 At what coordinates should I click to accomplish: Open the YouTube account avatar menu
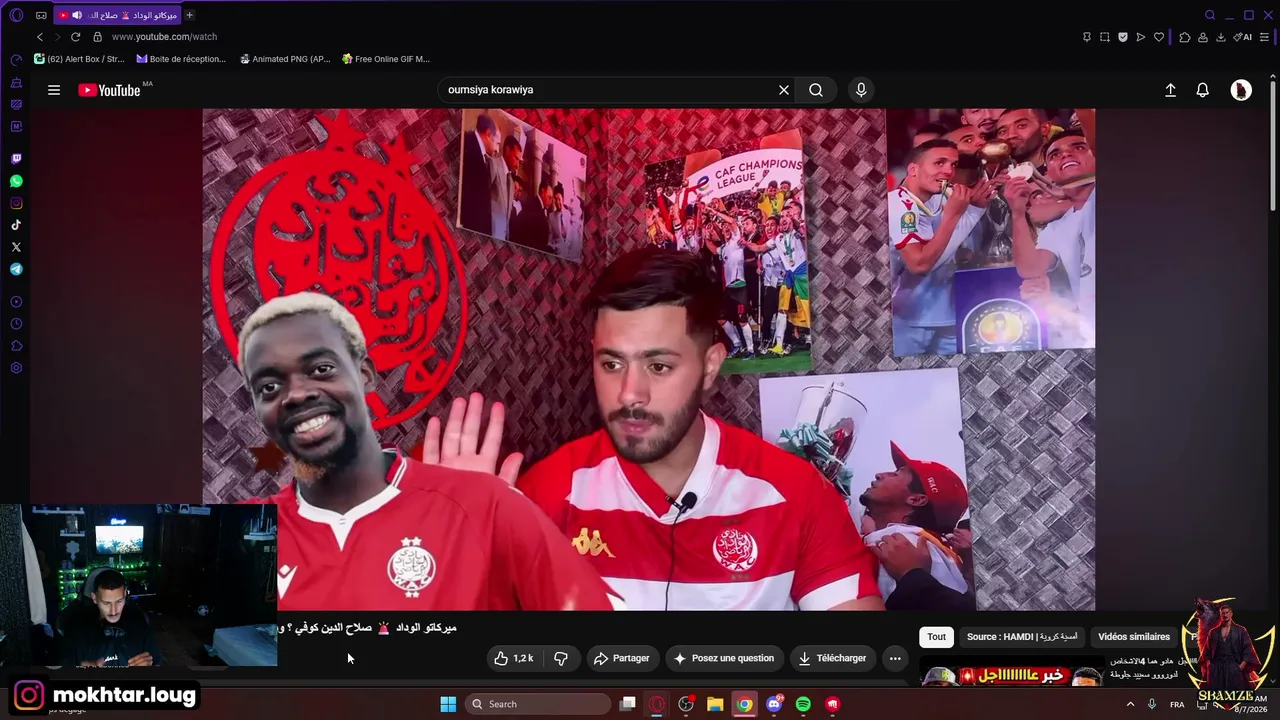(1241, 90)
